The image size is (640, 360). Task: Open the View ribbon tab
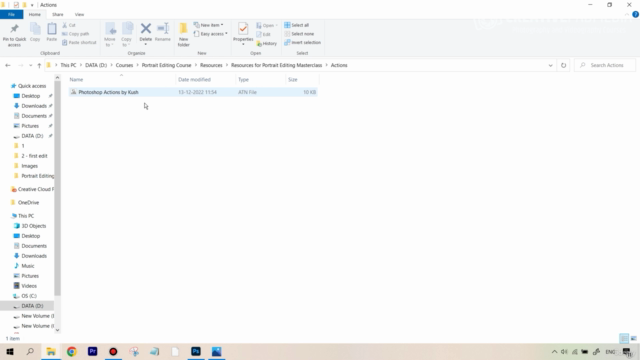point(79,14)
